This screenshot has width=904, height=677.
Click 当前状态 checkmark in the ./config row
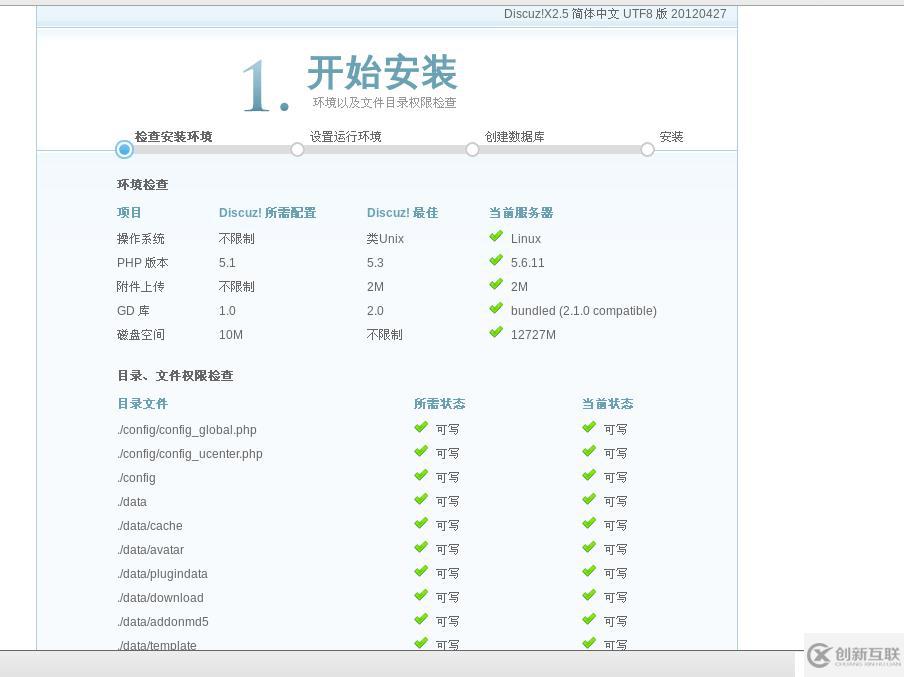coord(589,476)
